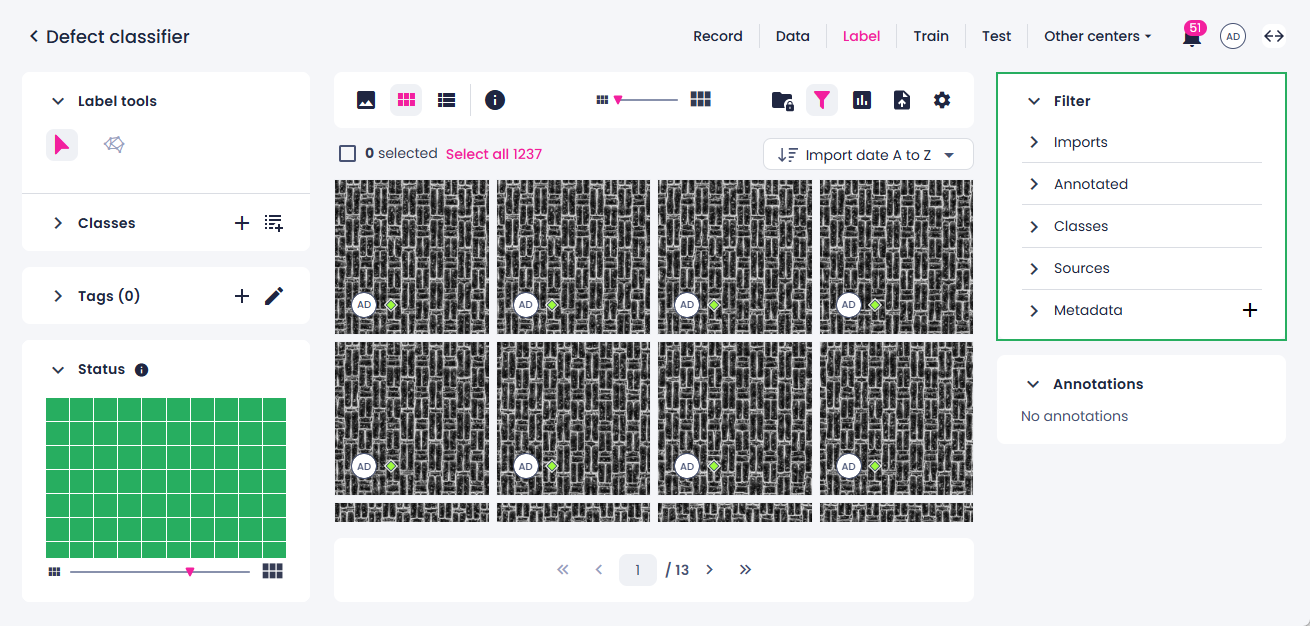Viewport: 1310px width, 626px height.
Task: Open the Train tab
Action: pos(931,36)
